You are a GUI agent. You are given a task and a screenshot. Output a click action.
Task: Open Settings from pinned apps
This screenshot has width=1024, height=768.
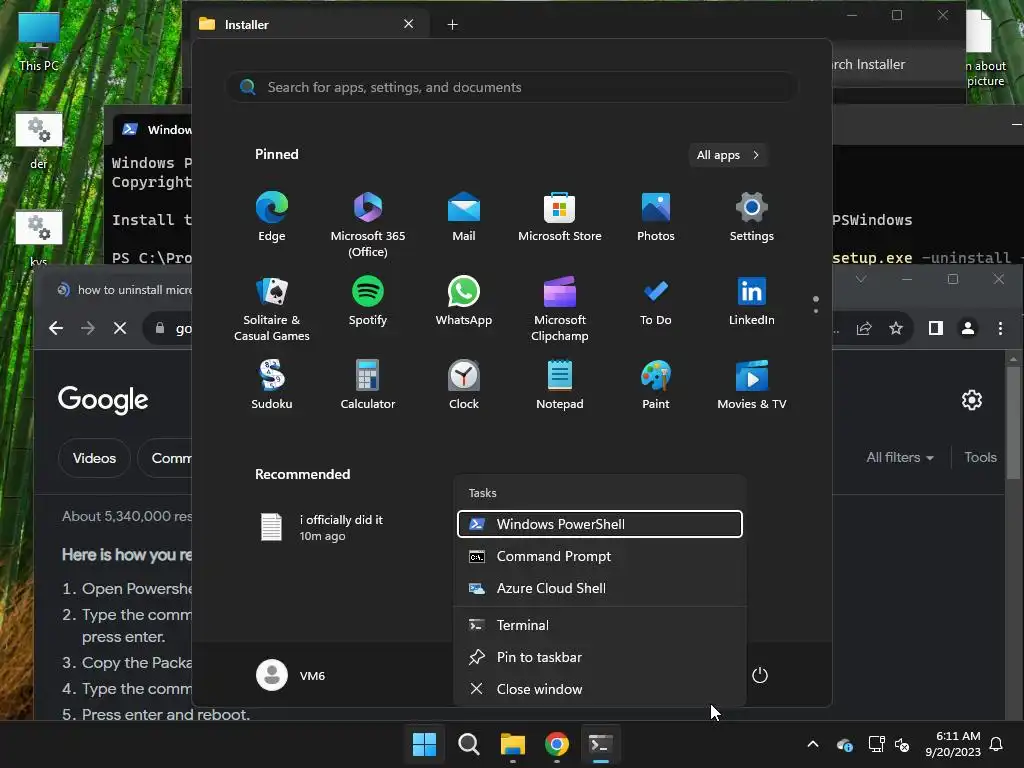click(x=752, y=217)
